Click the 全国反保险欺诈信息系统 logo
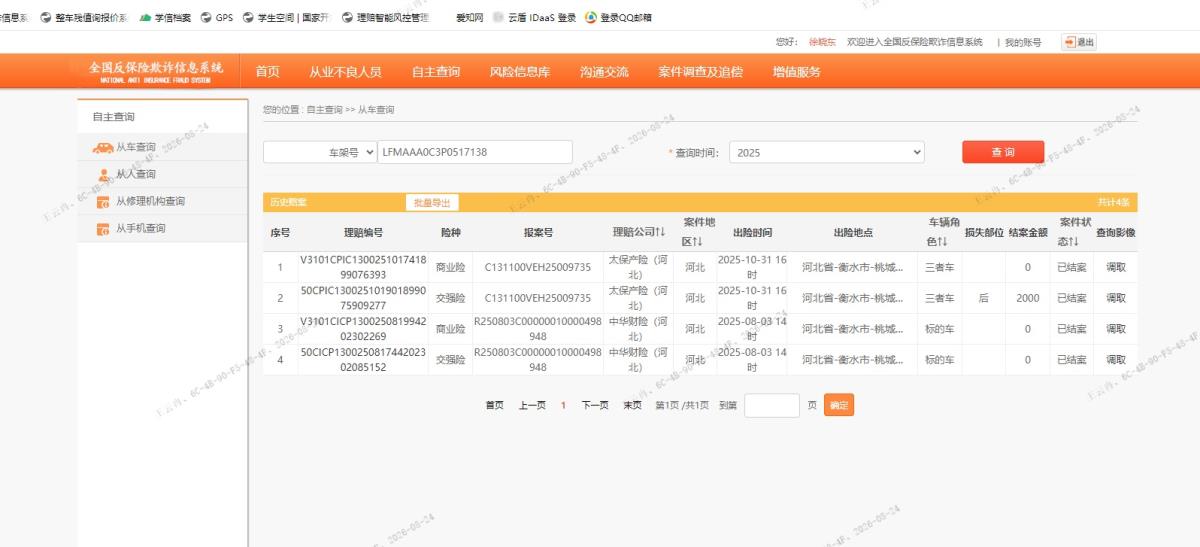This screenshot has height=547, width=1200. [155, 71]
